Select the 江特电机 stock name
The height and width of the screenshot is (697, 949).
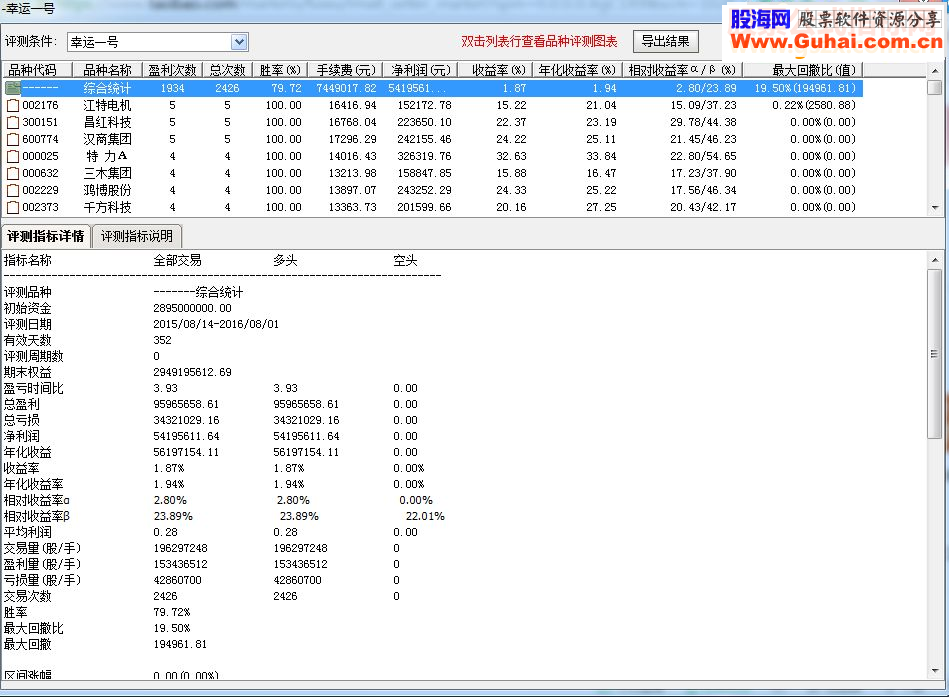[107, 105]
